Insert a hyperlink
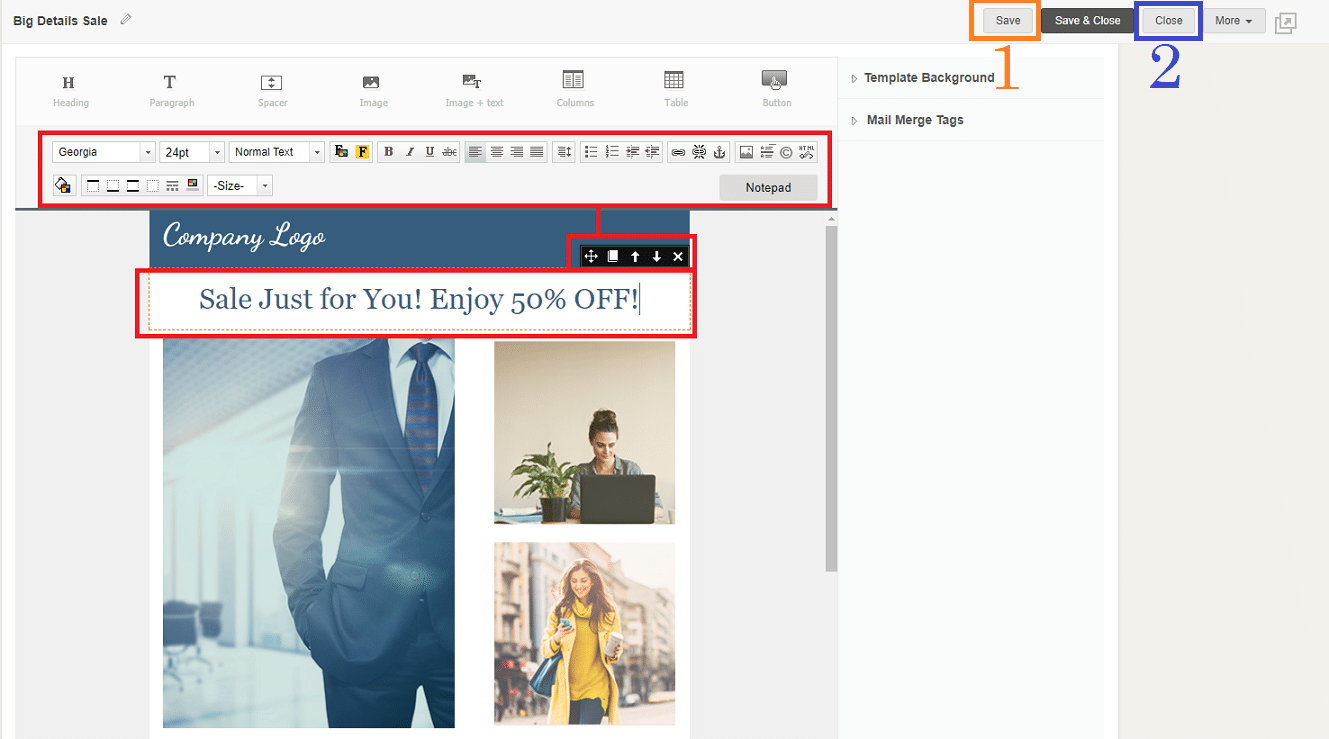Screen dimensions: 1329x739 point(678,152)
